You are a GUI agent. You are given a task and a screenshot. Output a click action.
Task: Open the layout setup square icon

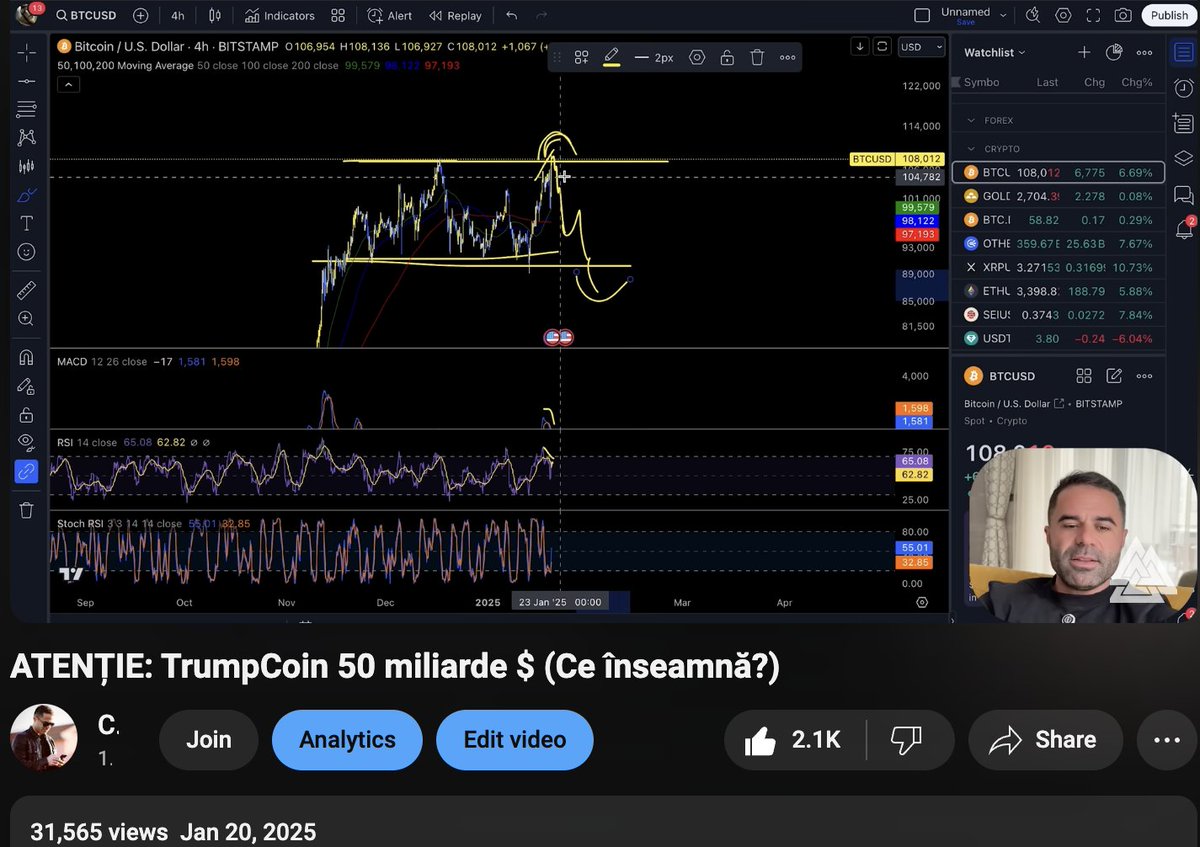(x=922, y=15)
